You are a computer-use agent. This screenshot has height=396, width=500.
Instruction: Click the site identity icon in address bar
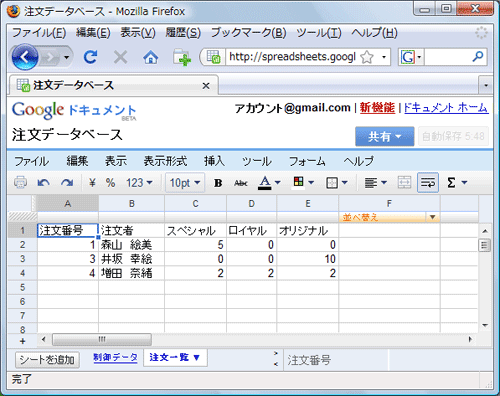(x=213, y=57)
